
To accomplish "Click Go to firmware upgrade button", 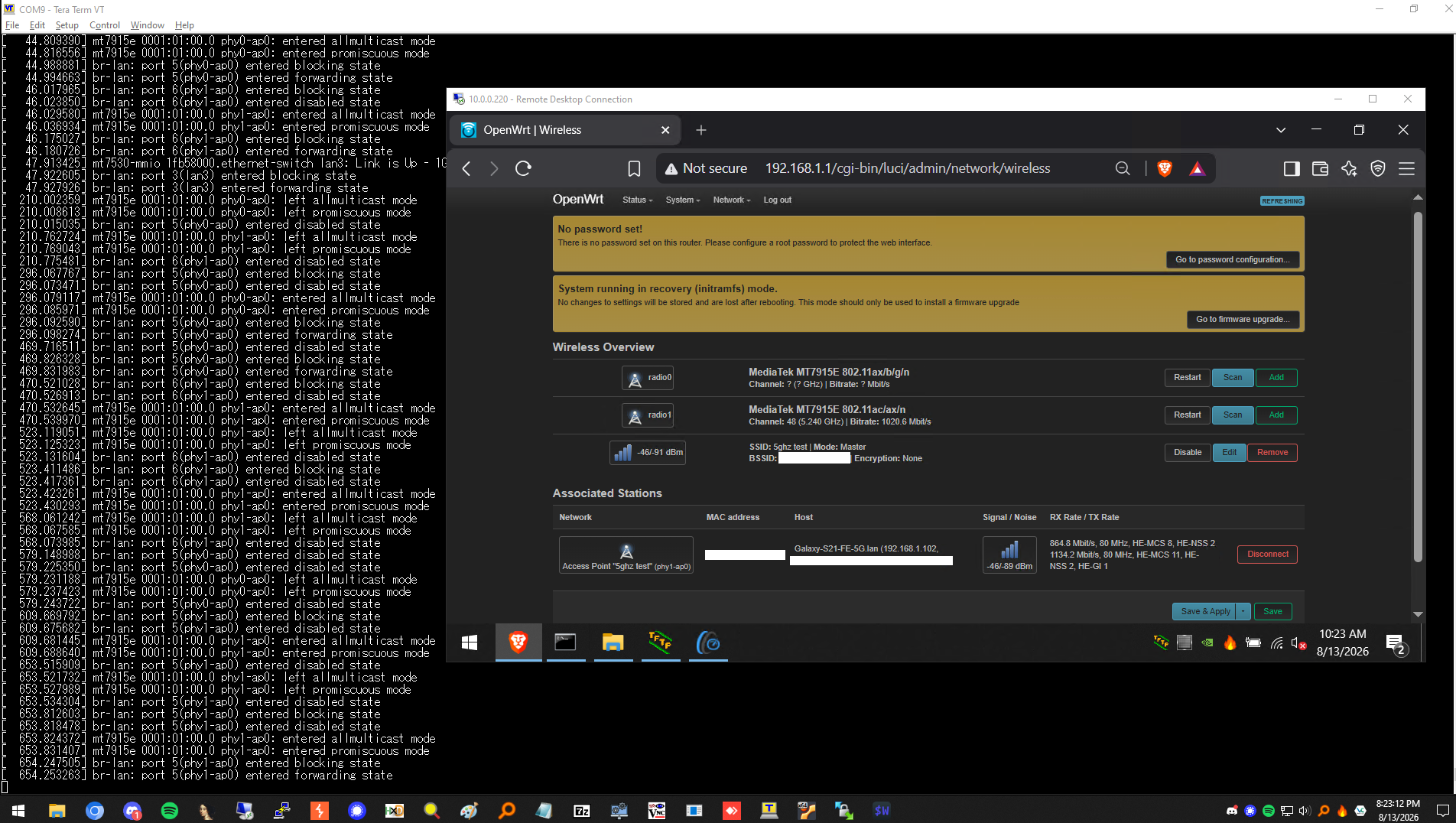I will (x=1243, y=320).
